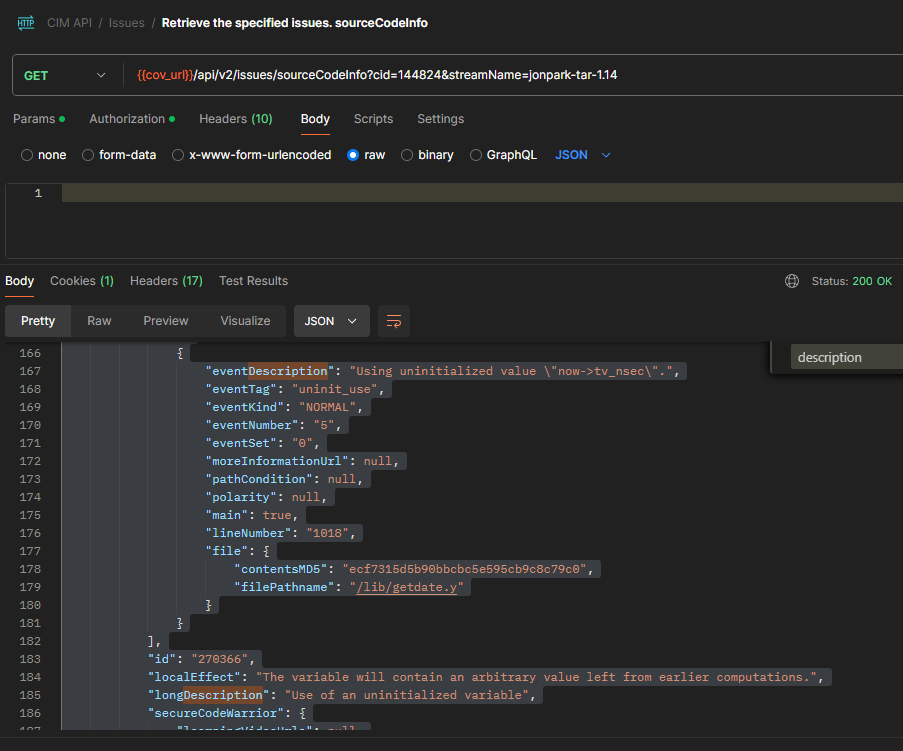Open the Scripts tab

point(373,119)
